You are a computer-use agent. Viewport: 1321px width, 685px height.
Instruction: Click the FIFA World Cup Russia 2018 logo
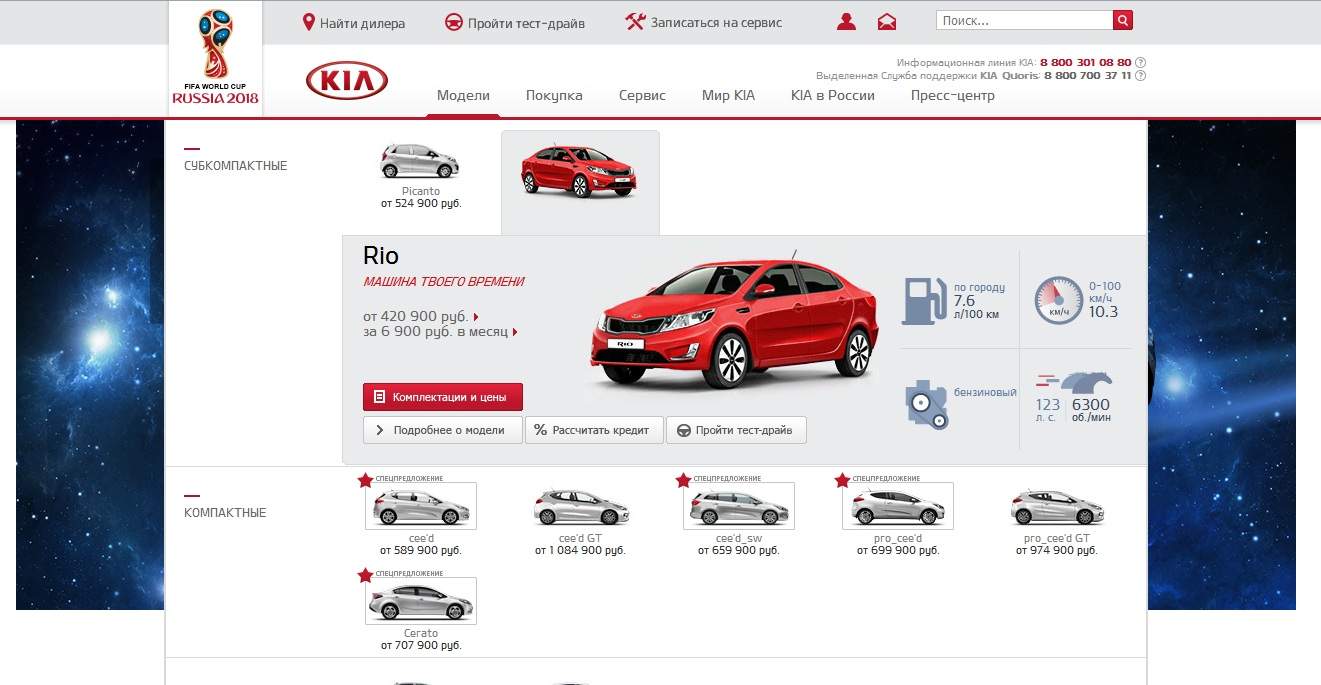click(x=215, y=58)
